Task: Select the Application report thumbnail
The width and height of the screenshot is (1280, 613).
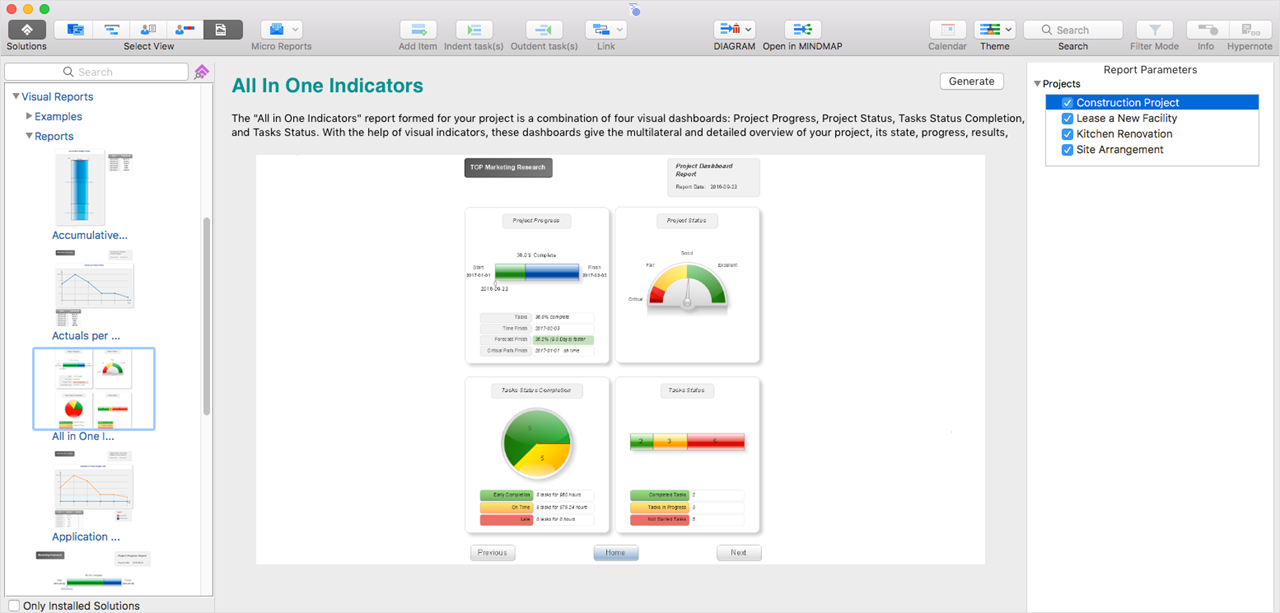Action: pos(94,488)
